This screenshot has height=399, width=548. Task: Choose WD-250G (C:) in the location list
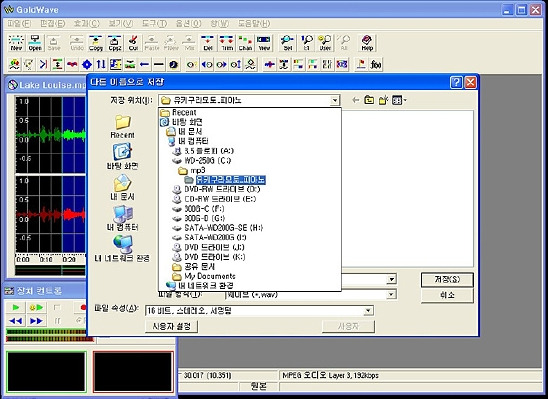tap(201, 161)
